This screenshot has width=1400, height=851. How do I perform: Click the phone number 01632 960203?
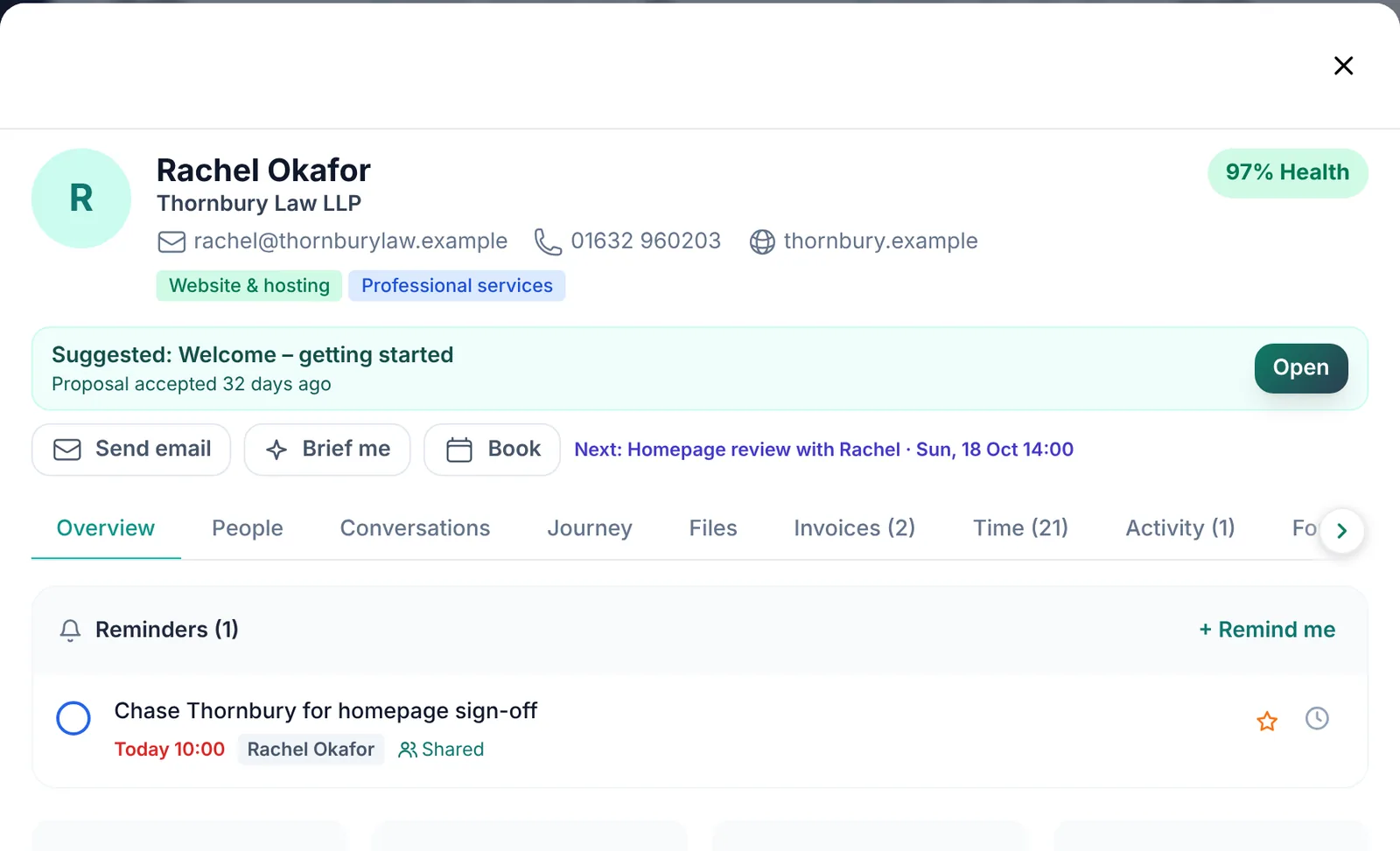click(646, 241)
